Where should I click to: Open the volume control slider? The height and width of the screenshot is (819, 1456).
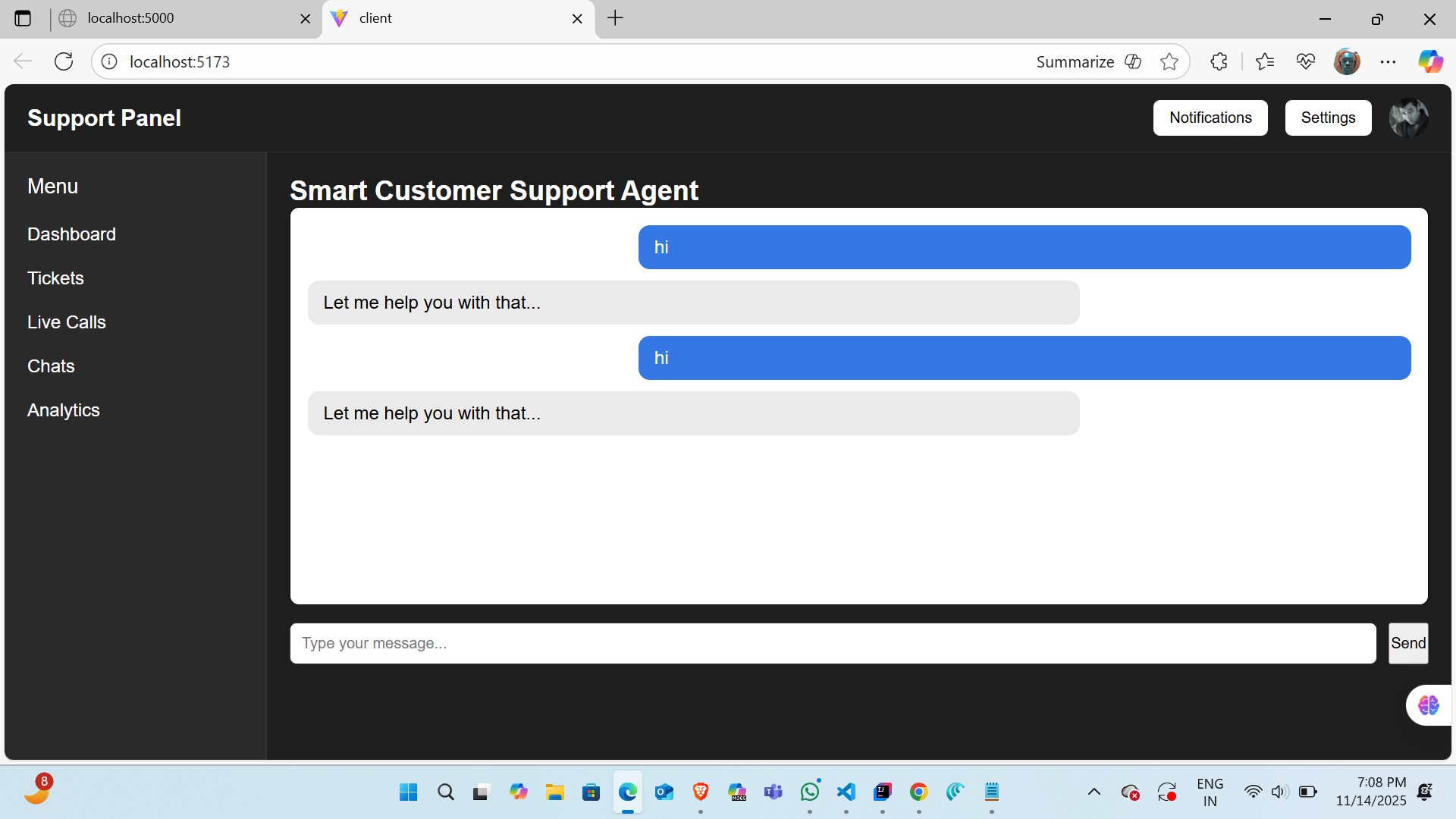pyautogui.click(x=1279, y=791)
